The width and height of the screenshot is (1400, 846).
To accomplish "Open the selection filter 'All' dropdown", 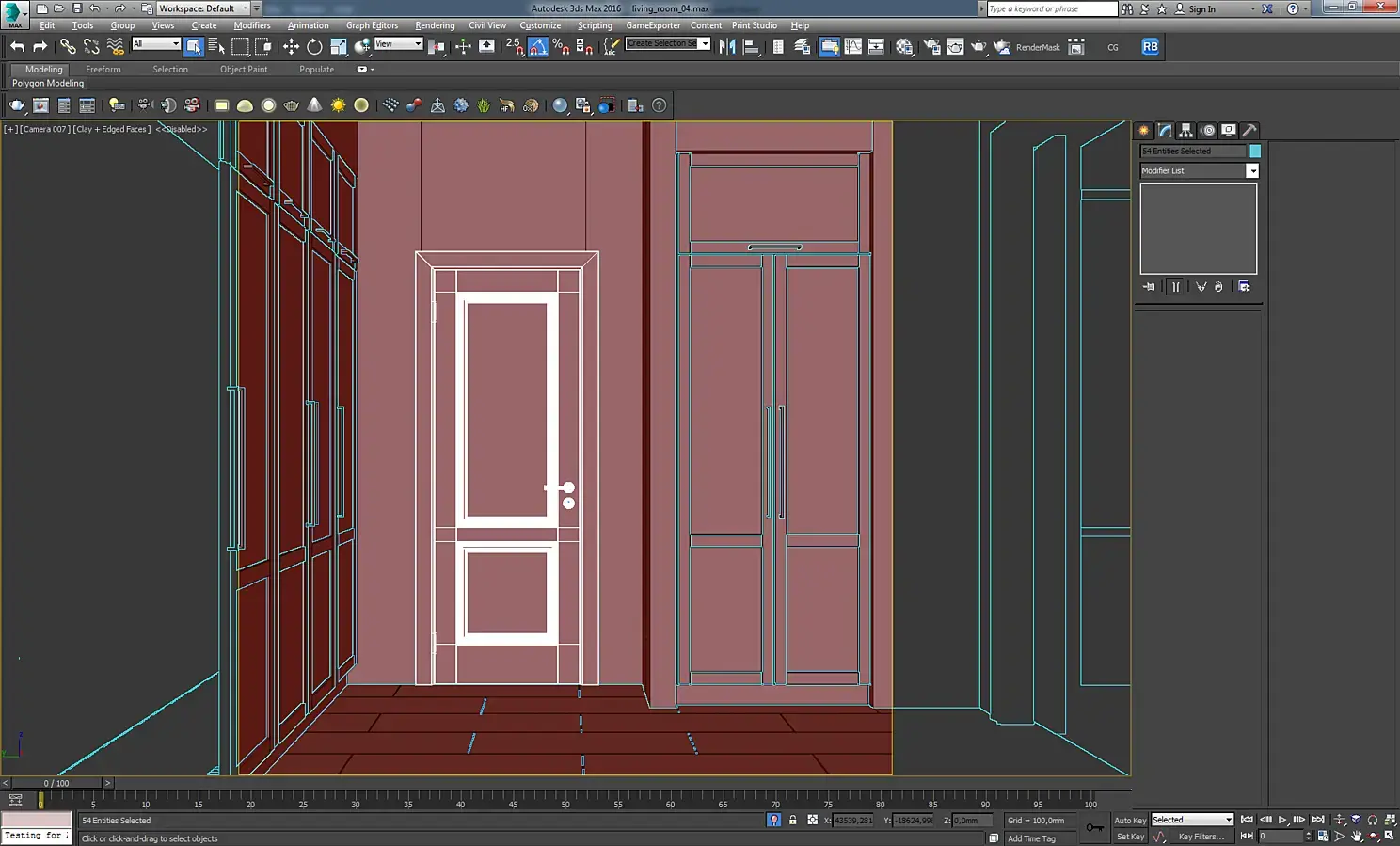I will pyautogui.click(x=156, y=43).
